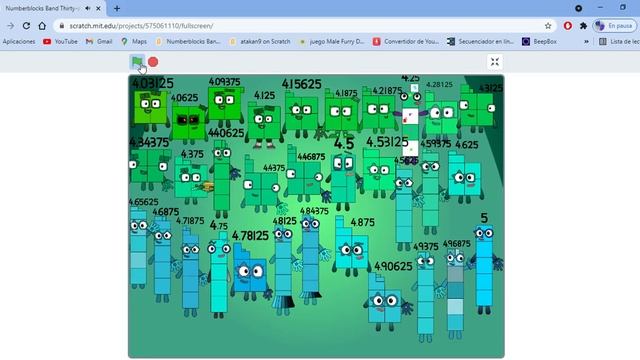
Task: Click the character labeled 4.71875
Action: (x=191, y=271)
